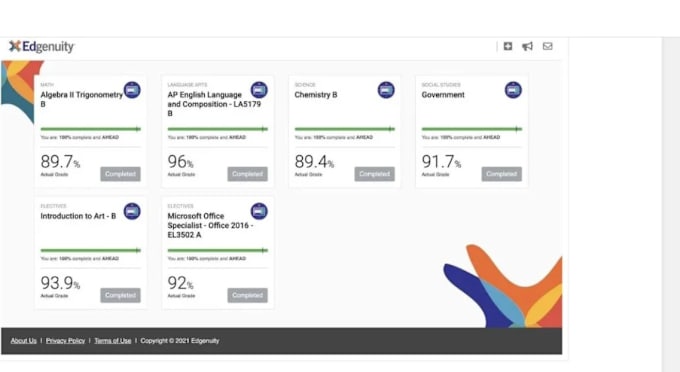Image resolution: width=680 pixels, height=372 pixels.
Task: Click Completed button for Introduction to Art
Action: 121,295
